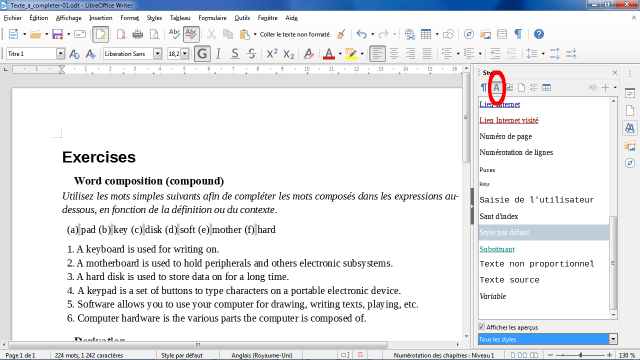Center align the paragraph
This screenshot has width=640, height=360.
394,54
